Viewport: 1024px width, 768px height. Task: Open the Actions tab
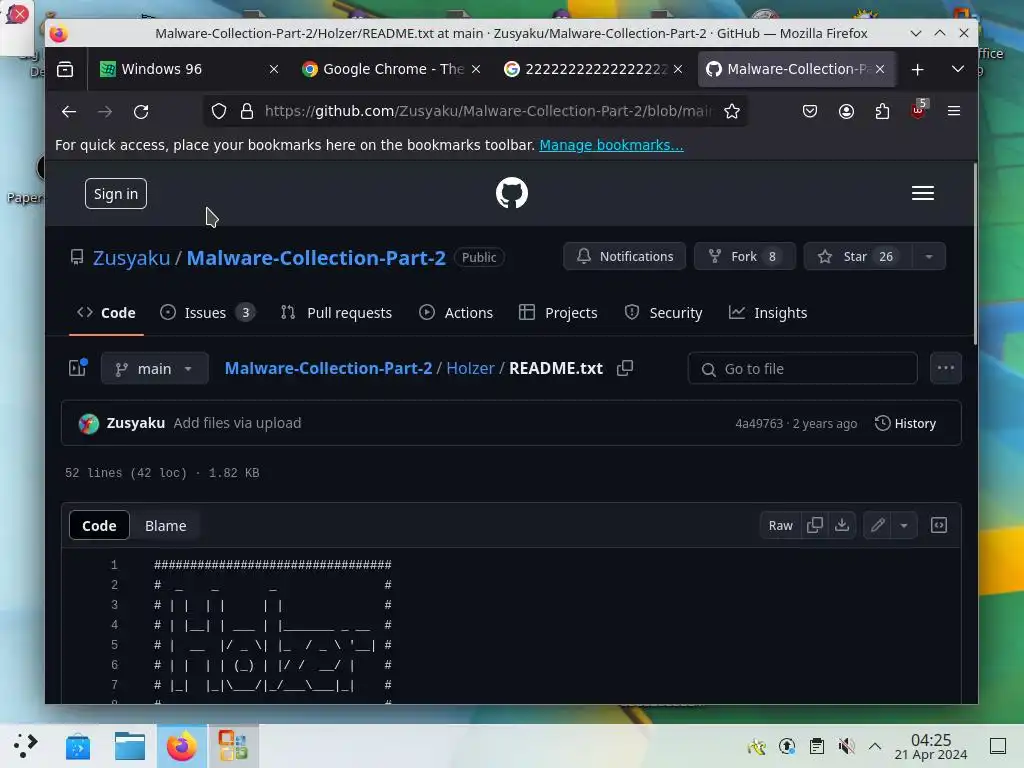[x=456, y=313]
